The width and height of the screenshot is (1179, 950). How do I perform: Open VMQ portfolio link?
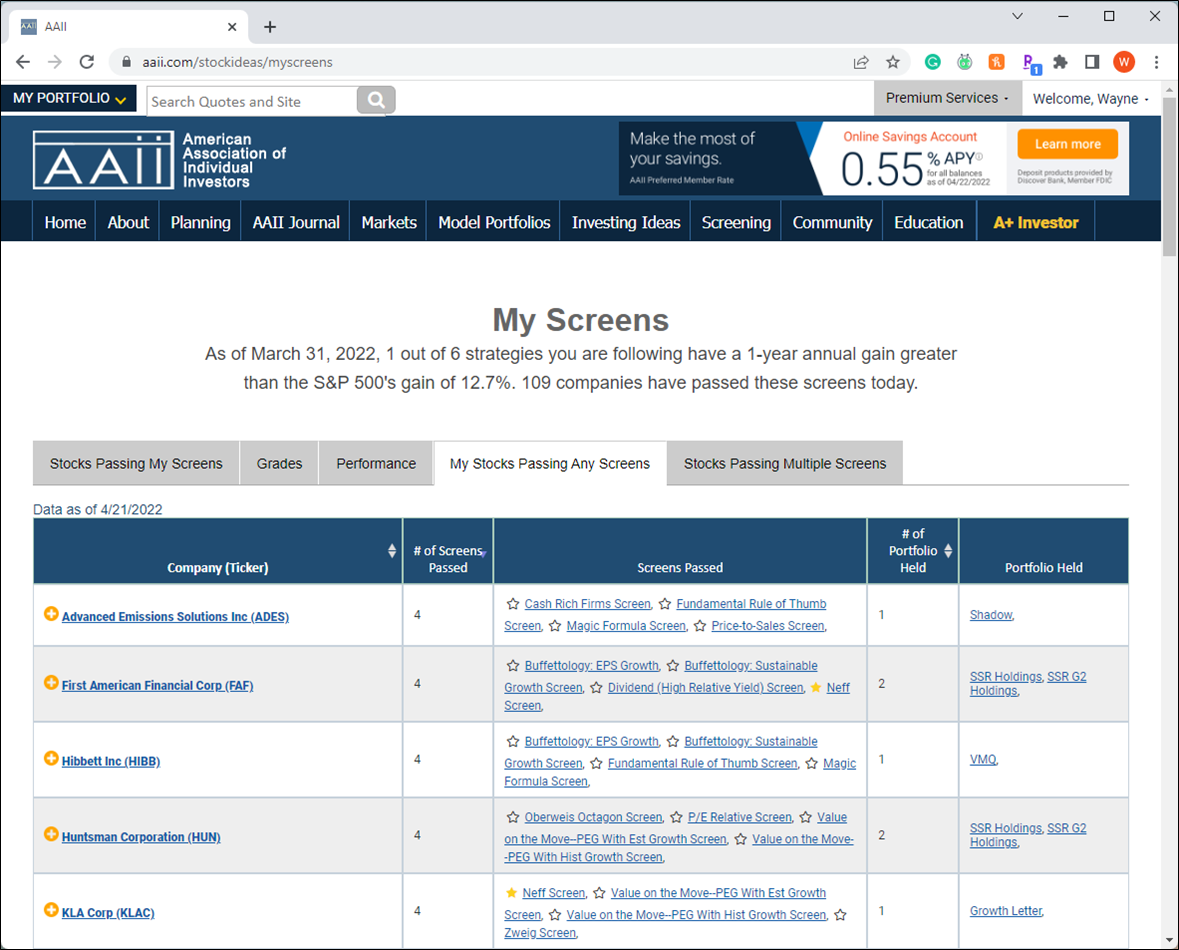tap(983, 760)
